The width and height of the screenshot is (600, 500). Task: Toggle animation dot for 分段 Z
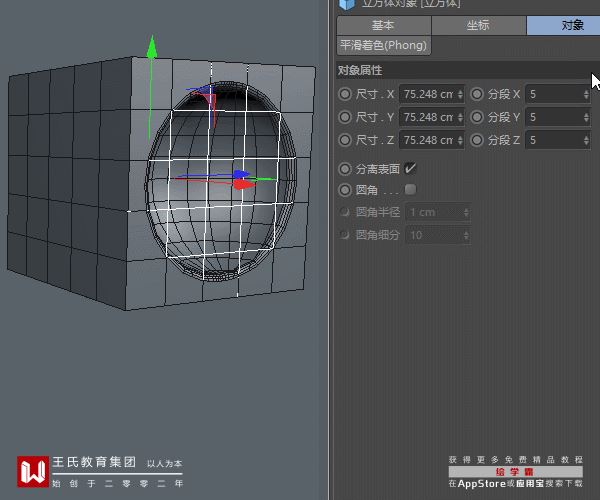tap(477, 140)
